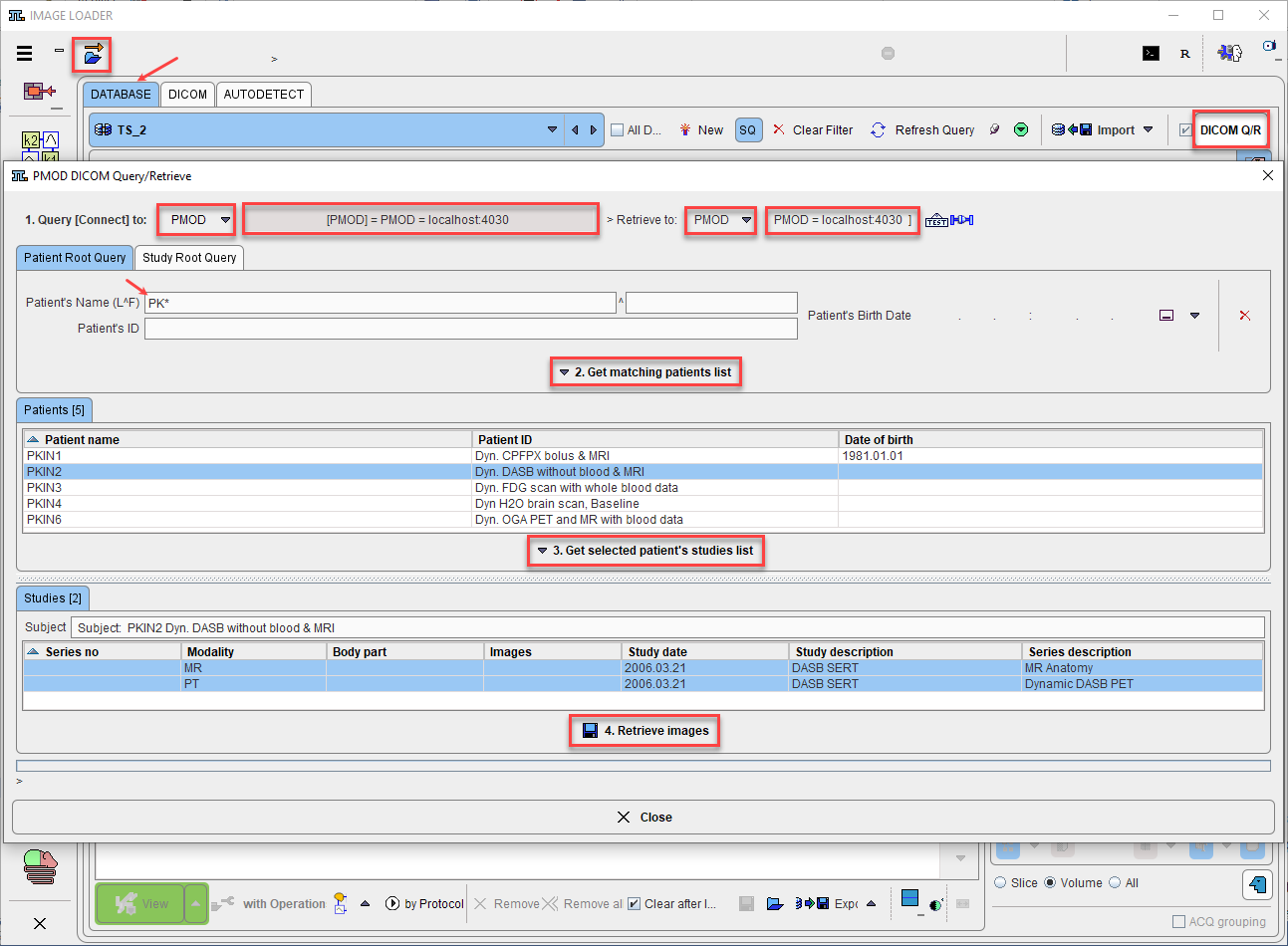Click the pen/edit icon beside Refresh Query
The image size is (1288, 946).
coord(994,130)
